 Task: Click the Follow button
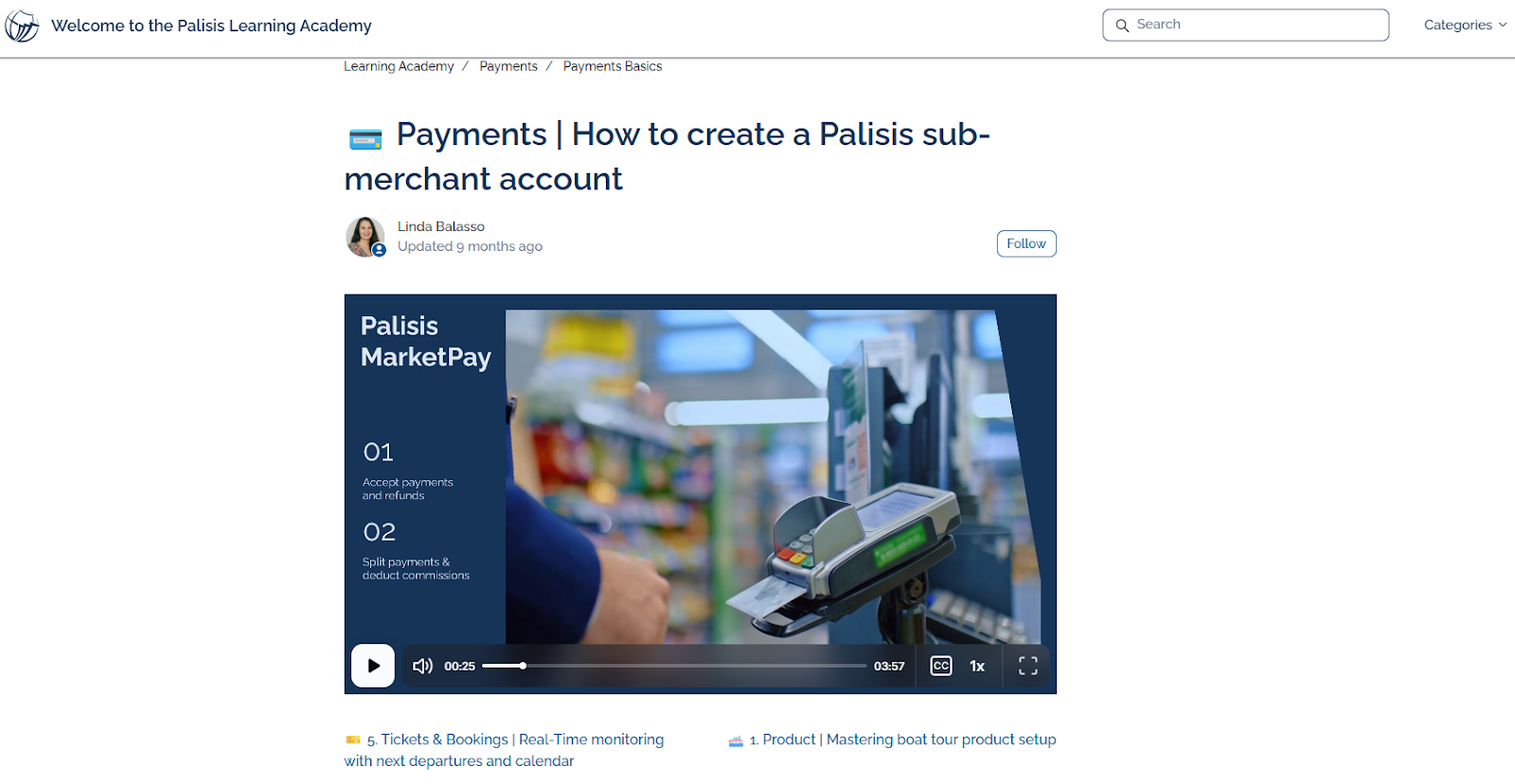1026,243
